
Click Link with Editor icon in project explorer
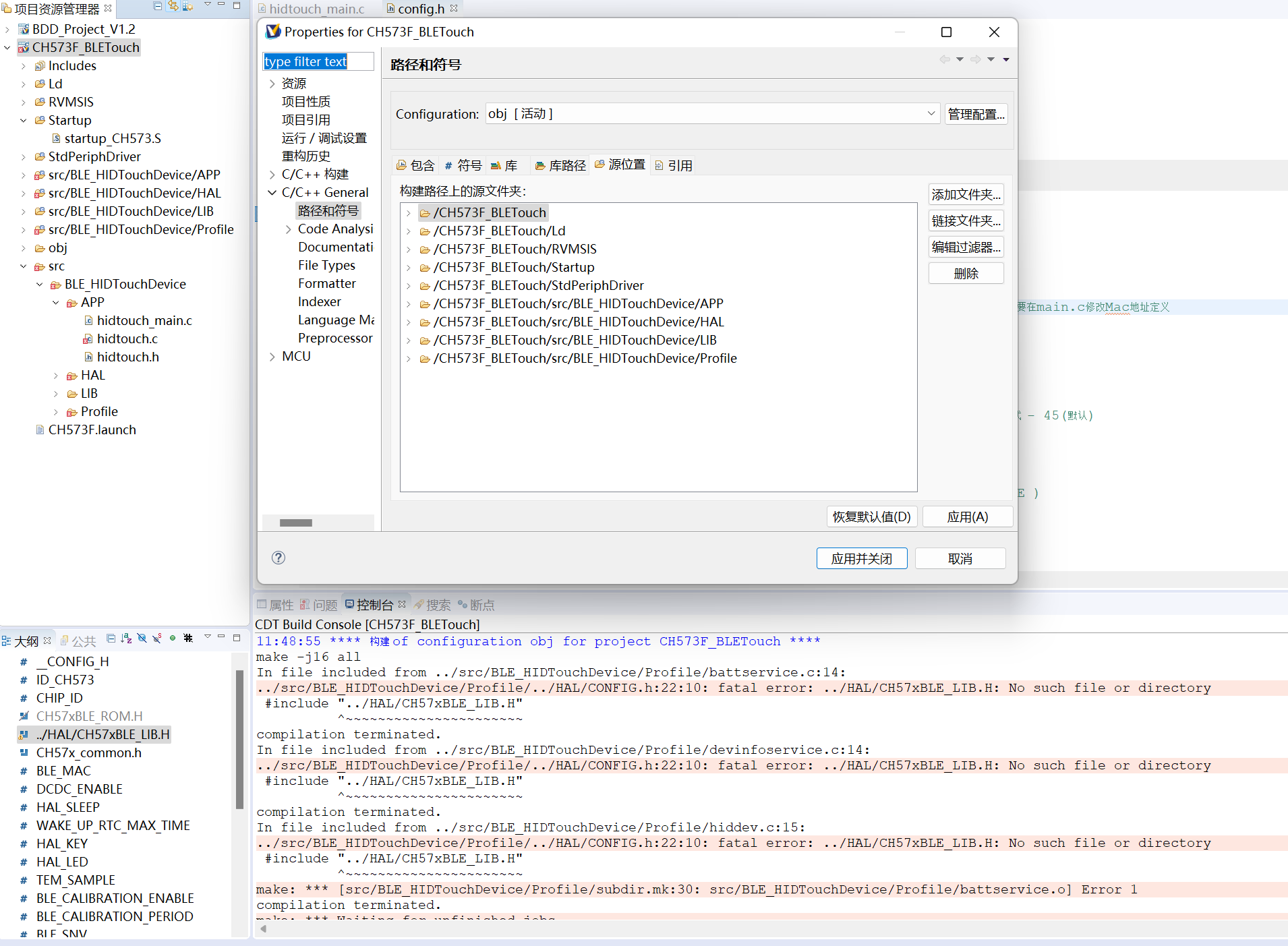tap(173, 6)
